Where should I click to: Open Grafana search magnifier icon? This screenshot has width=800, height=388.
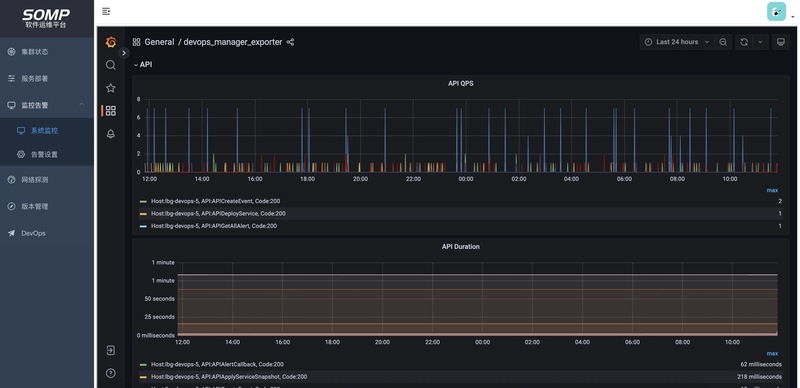tap(111, 65)
